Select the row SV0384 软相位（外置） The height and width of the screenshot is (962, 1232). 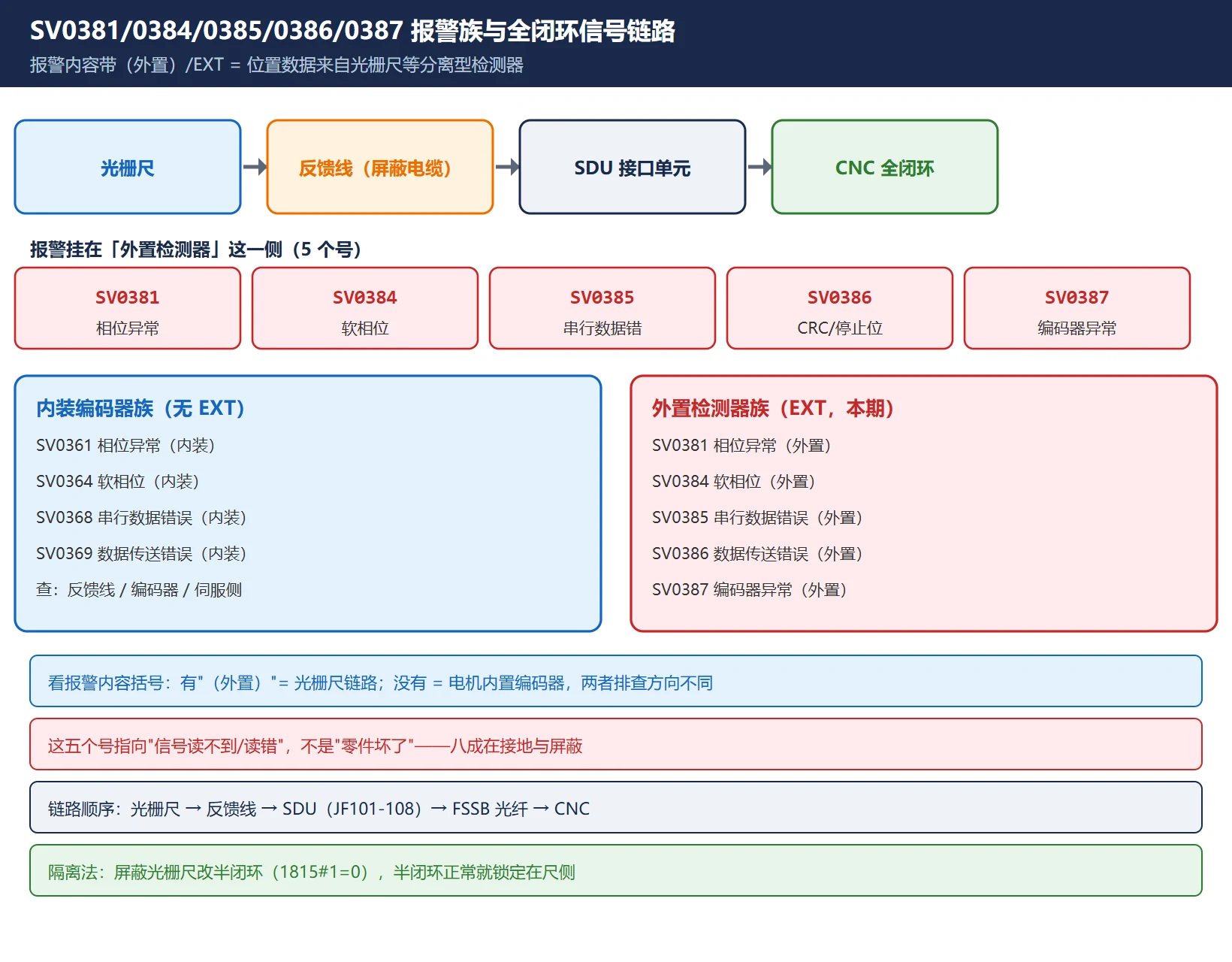(734, 482)
